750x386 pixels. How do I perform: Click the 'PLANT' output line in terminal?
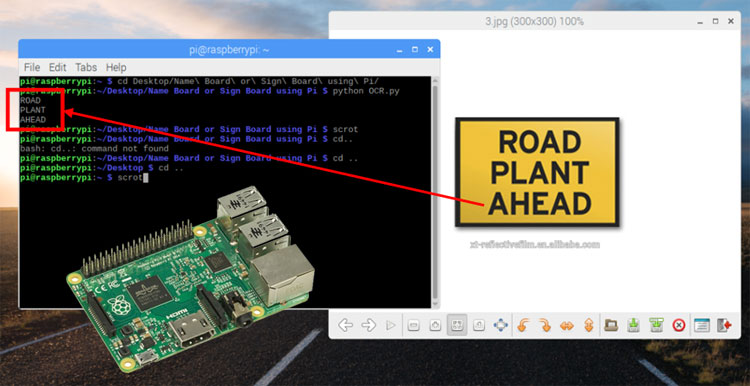33,110
